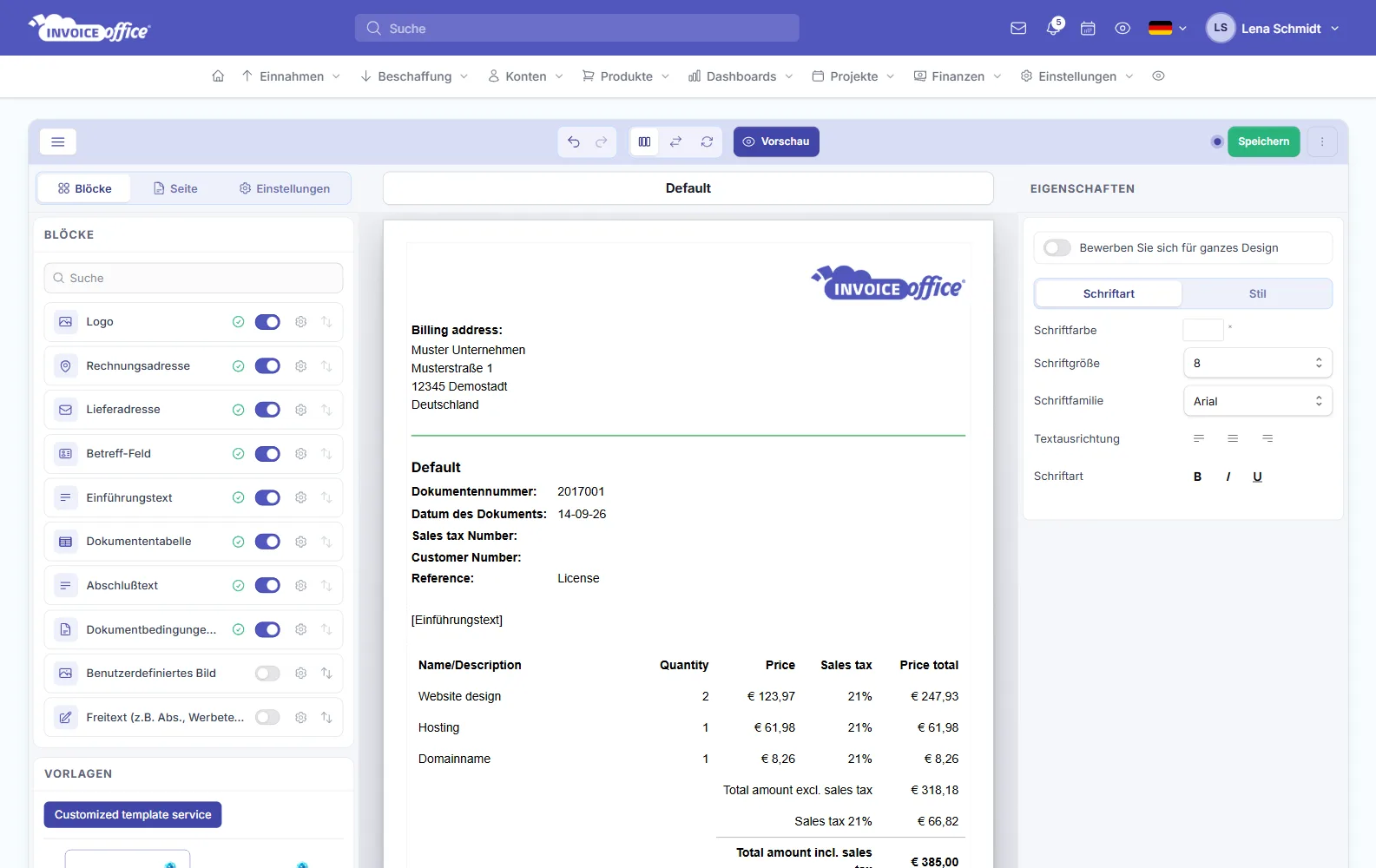Toggle apply for whole design switch
Image resolution: width=1376 pixels, height=868 pixels.
1057,248
